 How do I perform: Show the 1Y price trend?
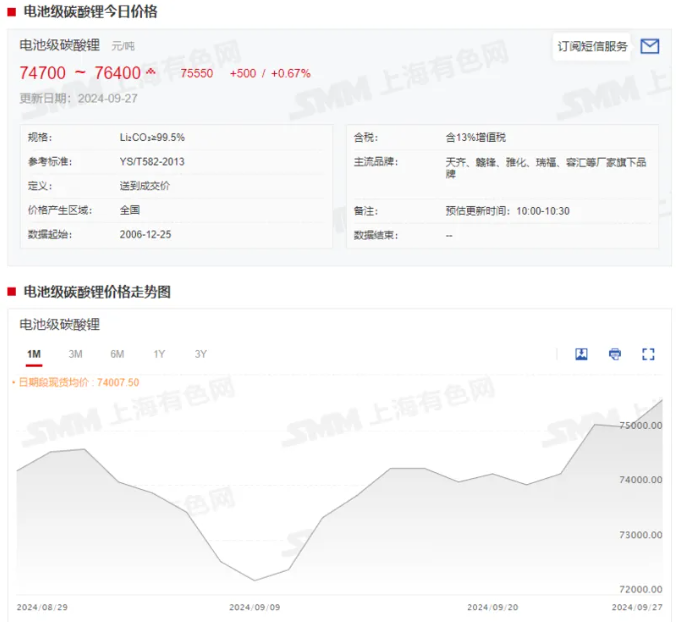point(159,354)
